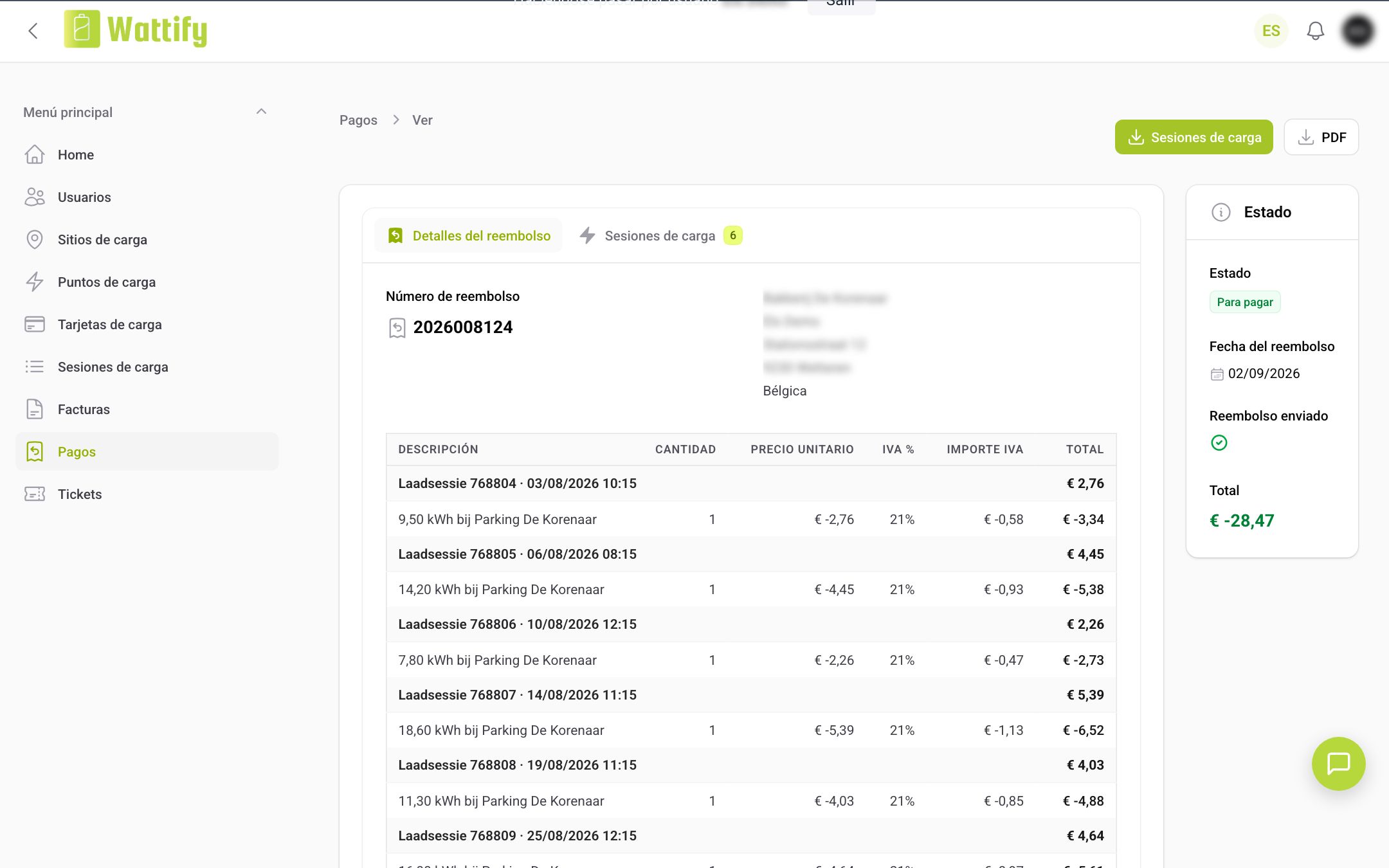Click the Sitios de carga pin icon

[x=35, y=240]
